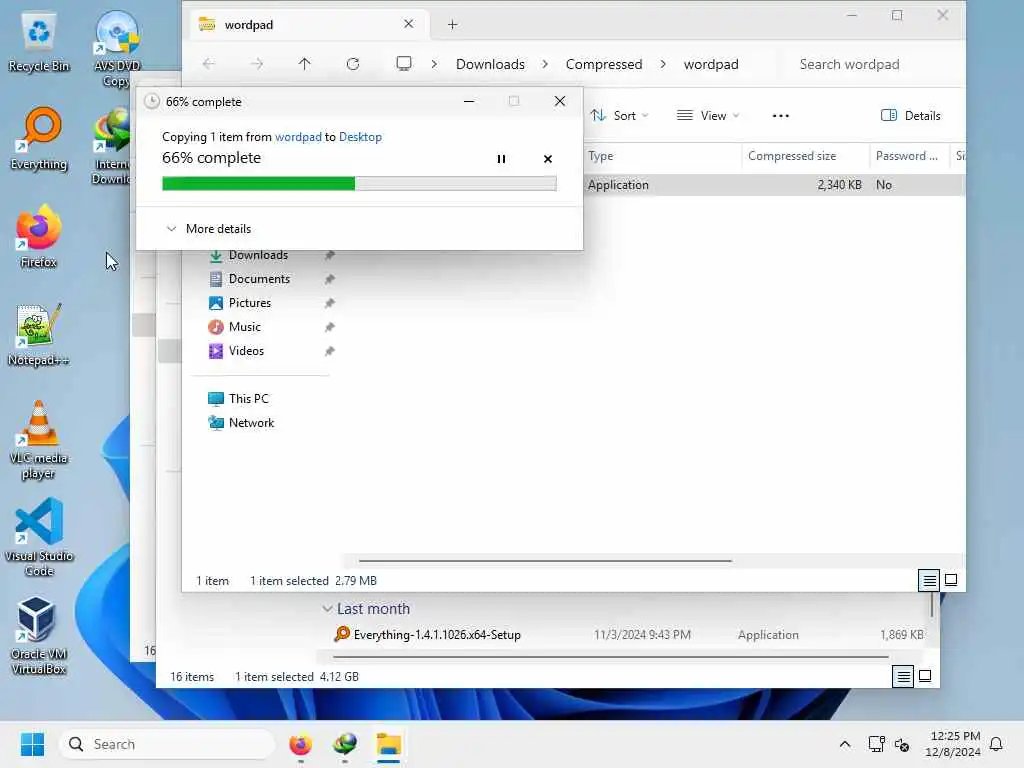Cancel the copy with the small X button
1024x768 pixels.
coord(547,159)
